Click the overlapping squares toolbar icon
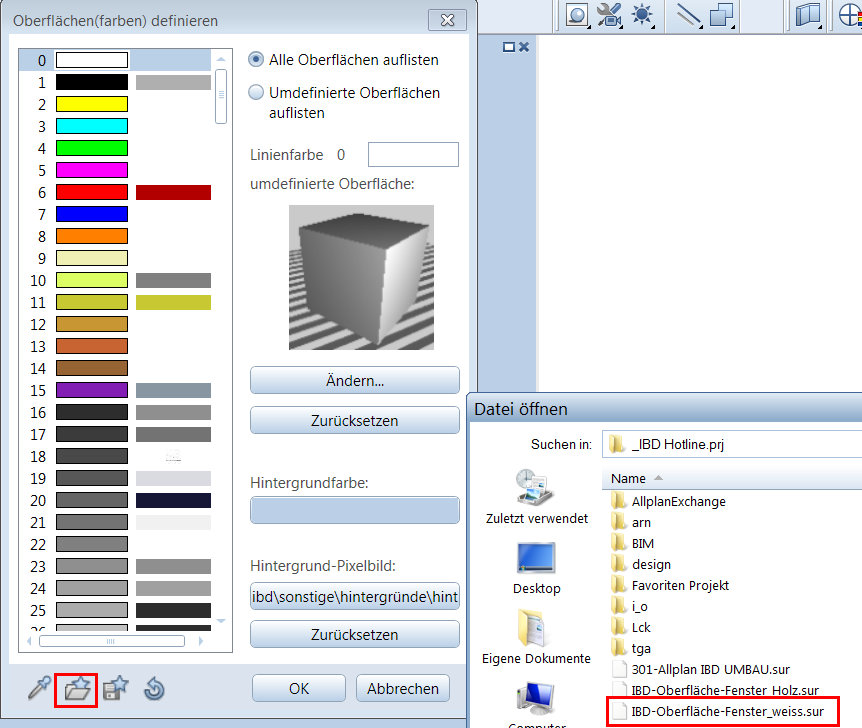The height and width of the screenshot is (728, 862). coord(722,15)
